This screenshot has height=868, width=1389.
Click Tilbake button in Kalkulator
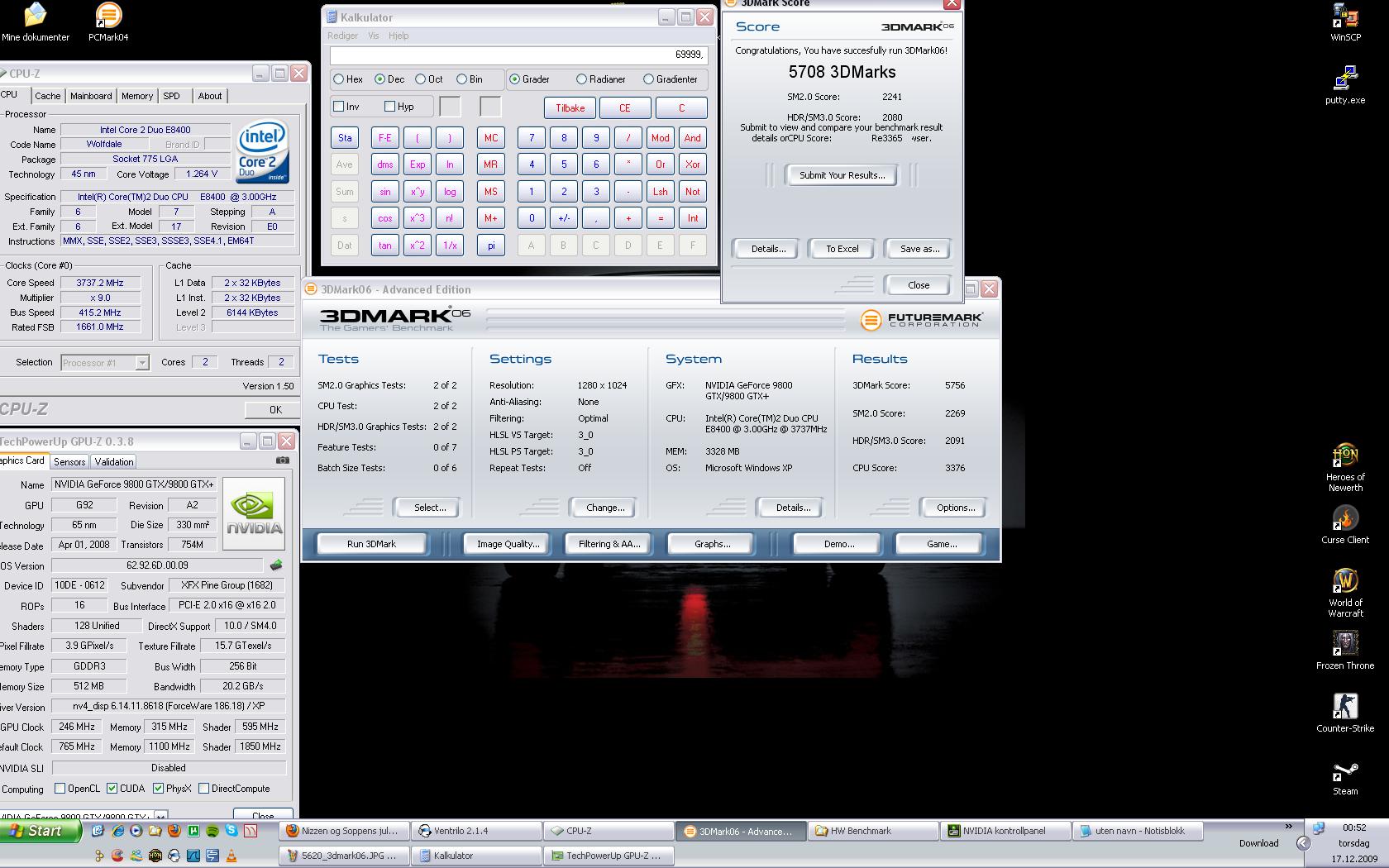pos(570,108)
